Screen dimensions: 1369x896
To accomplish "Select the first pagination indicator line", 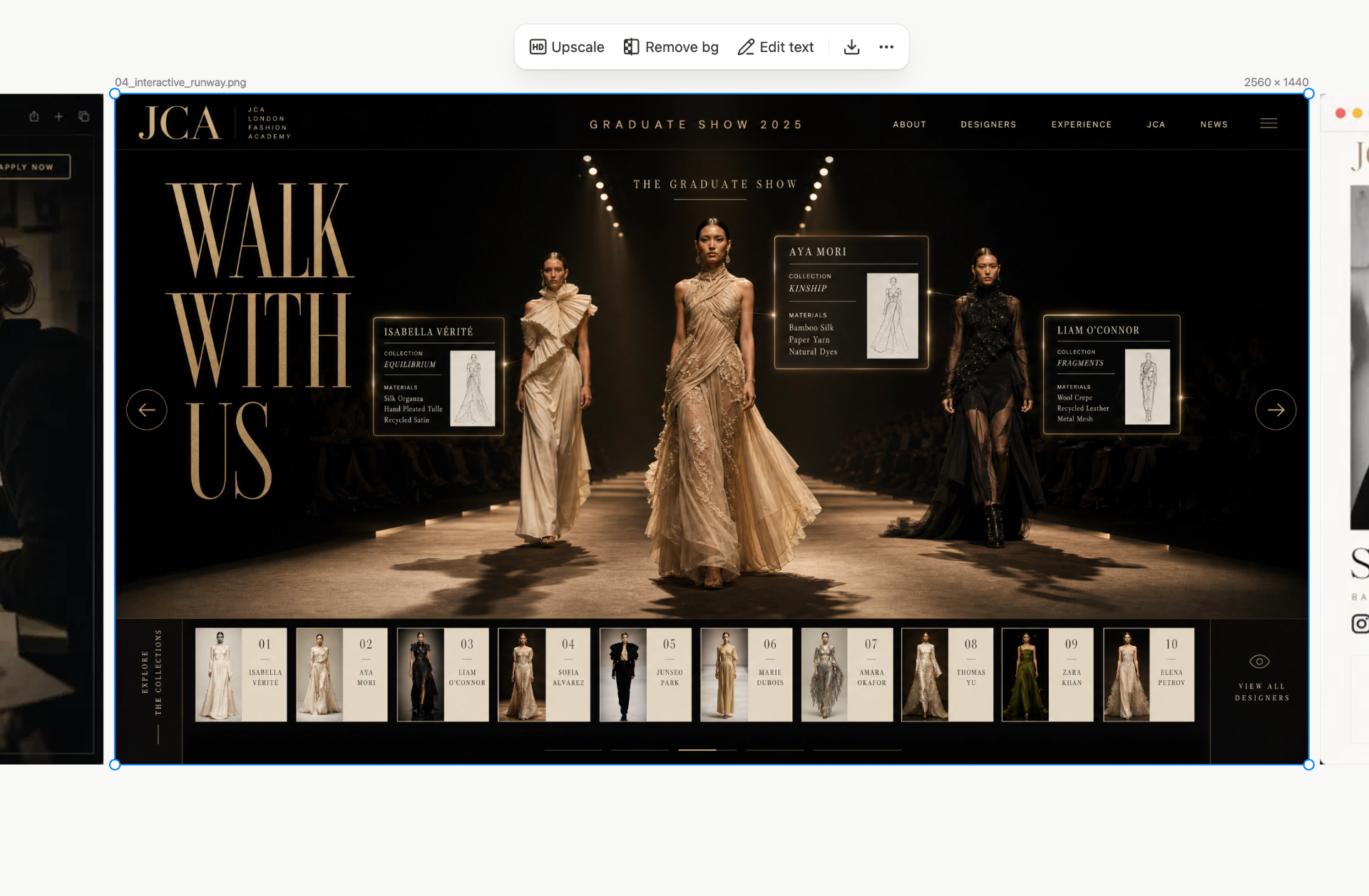I will point(573,750).
